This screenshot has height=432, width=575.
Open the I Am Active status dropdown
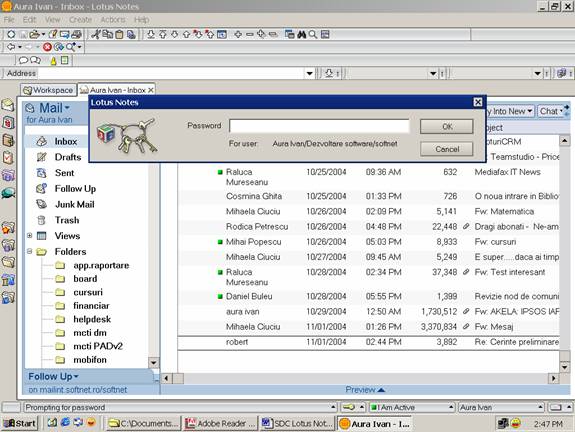point(451,407)
